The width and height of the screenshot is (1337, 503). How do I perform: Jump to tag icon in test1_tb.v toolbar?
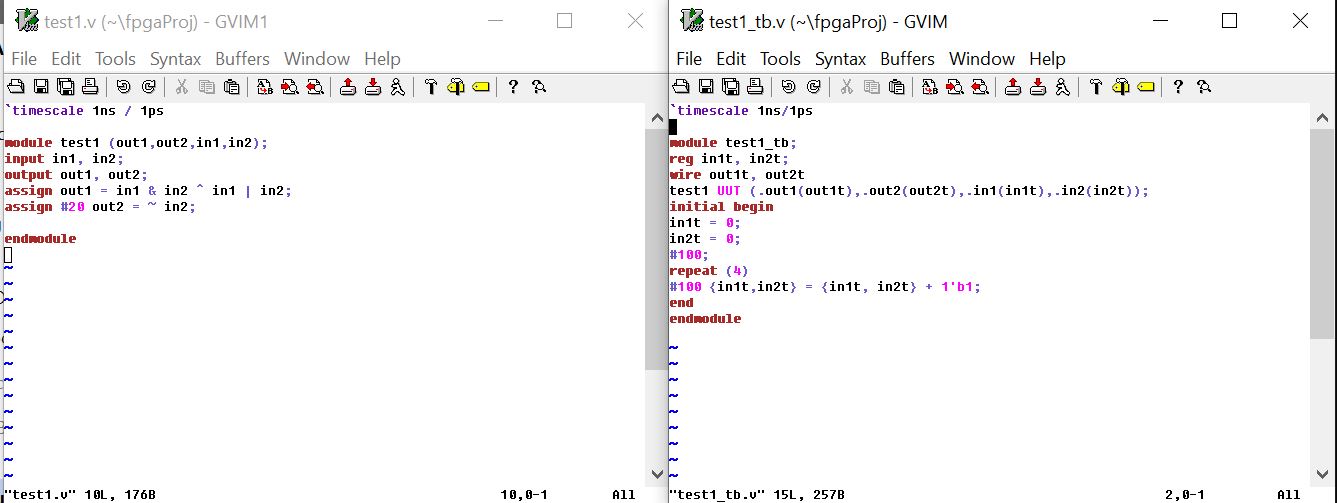tap(1145, 87)
